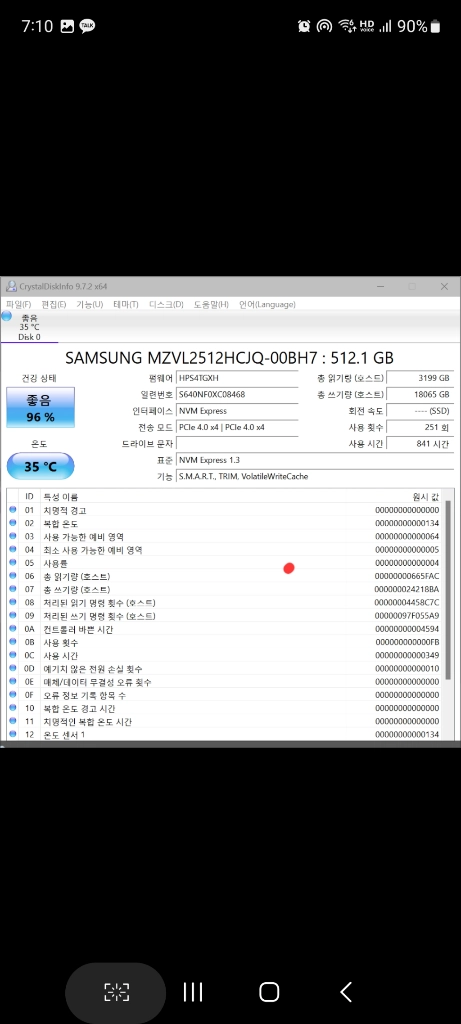Open the 언어(Language) menu

(x=267, y=304)
